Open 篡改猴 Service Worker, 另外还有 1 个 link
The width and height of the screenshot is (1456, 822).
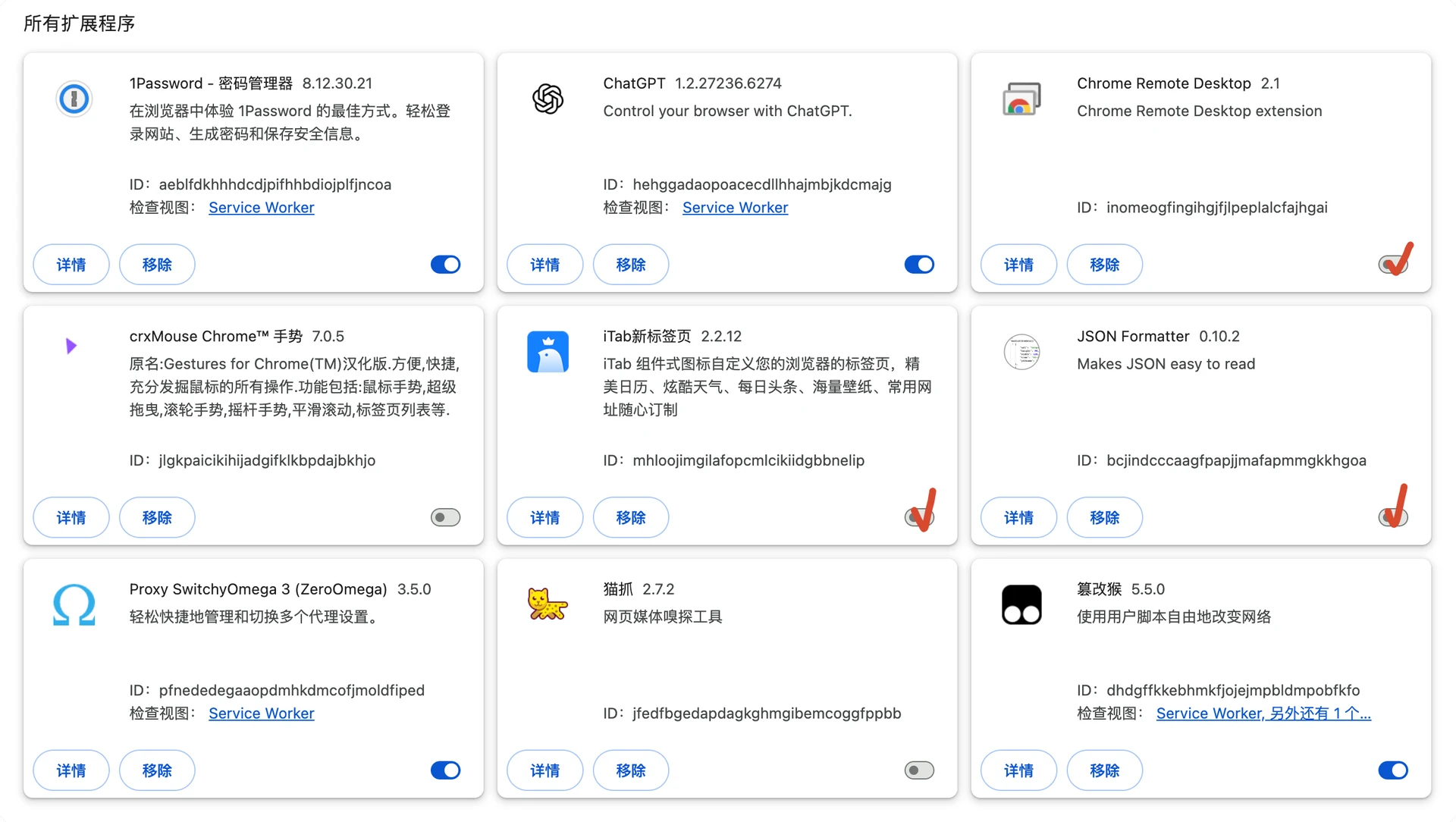1263,714
